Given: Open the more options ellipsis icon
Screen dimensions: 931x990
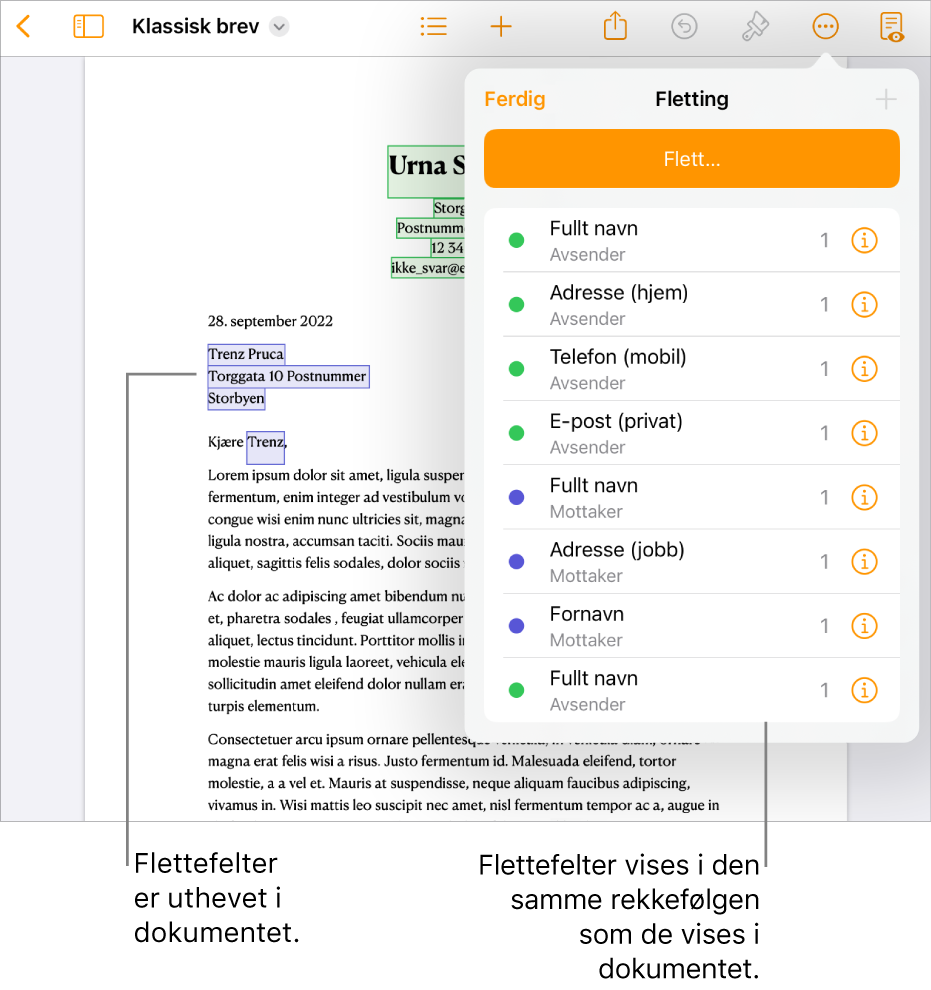Looking at the screenshot, I should click(826, 27).
